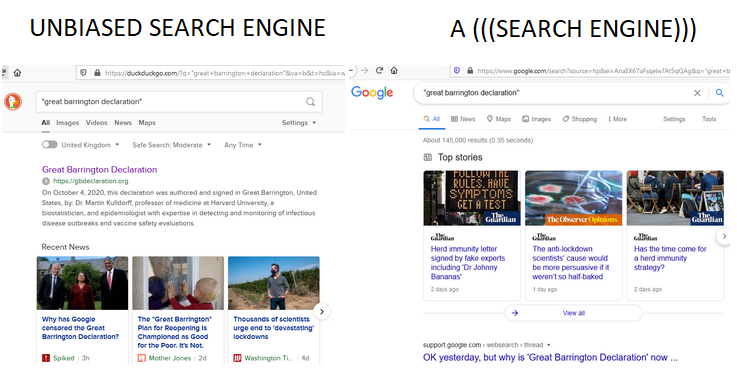
Task: Click the View all button under Top stories
Action: (573, 313)
